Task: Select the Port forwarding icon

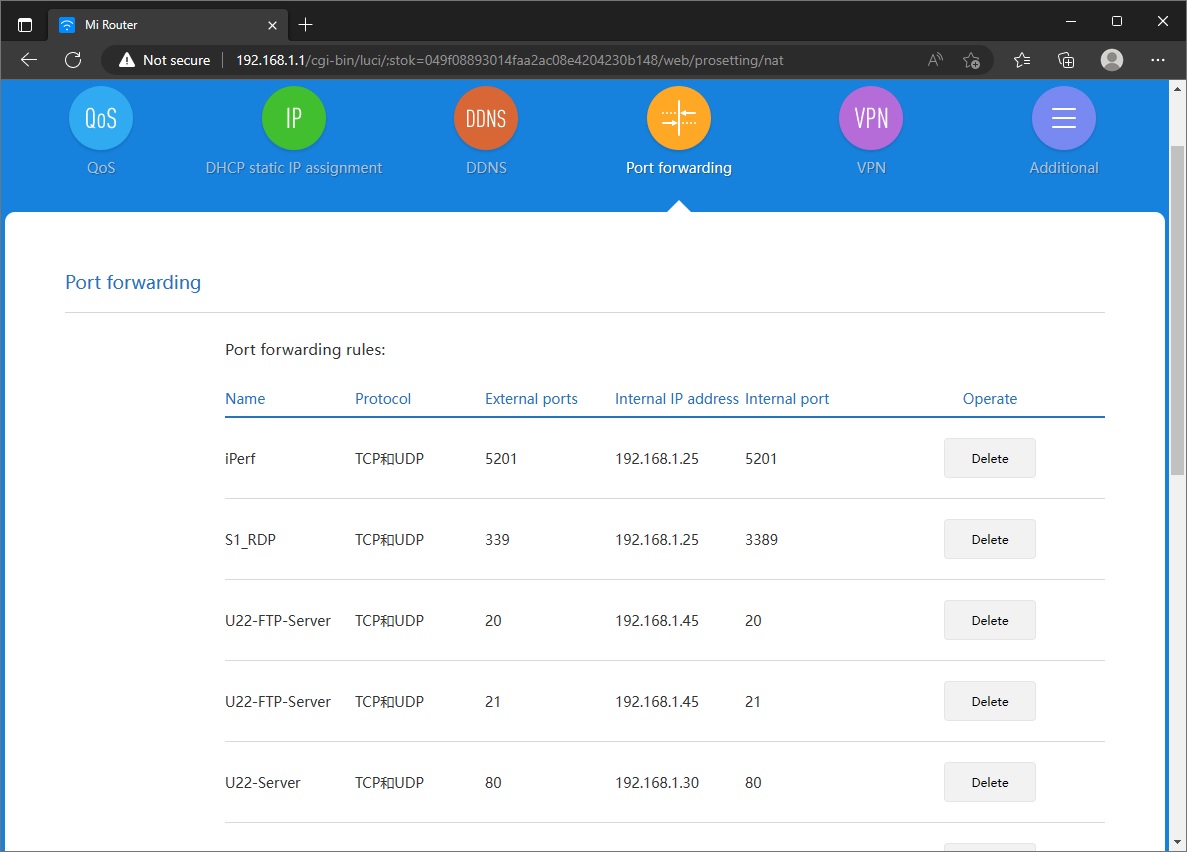Action: pos(678,118)
